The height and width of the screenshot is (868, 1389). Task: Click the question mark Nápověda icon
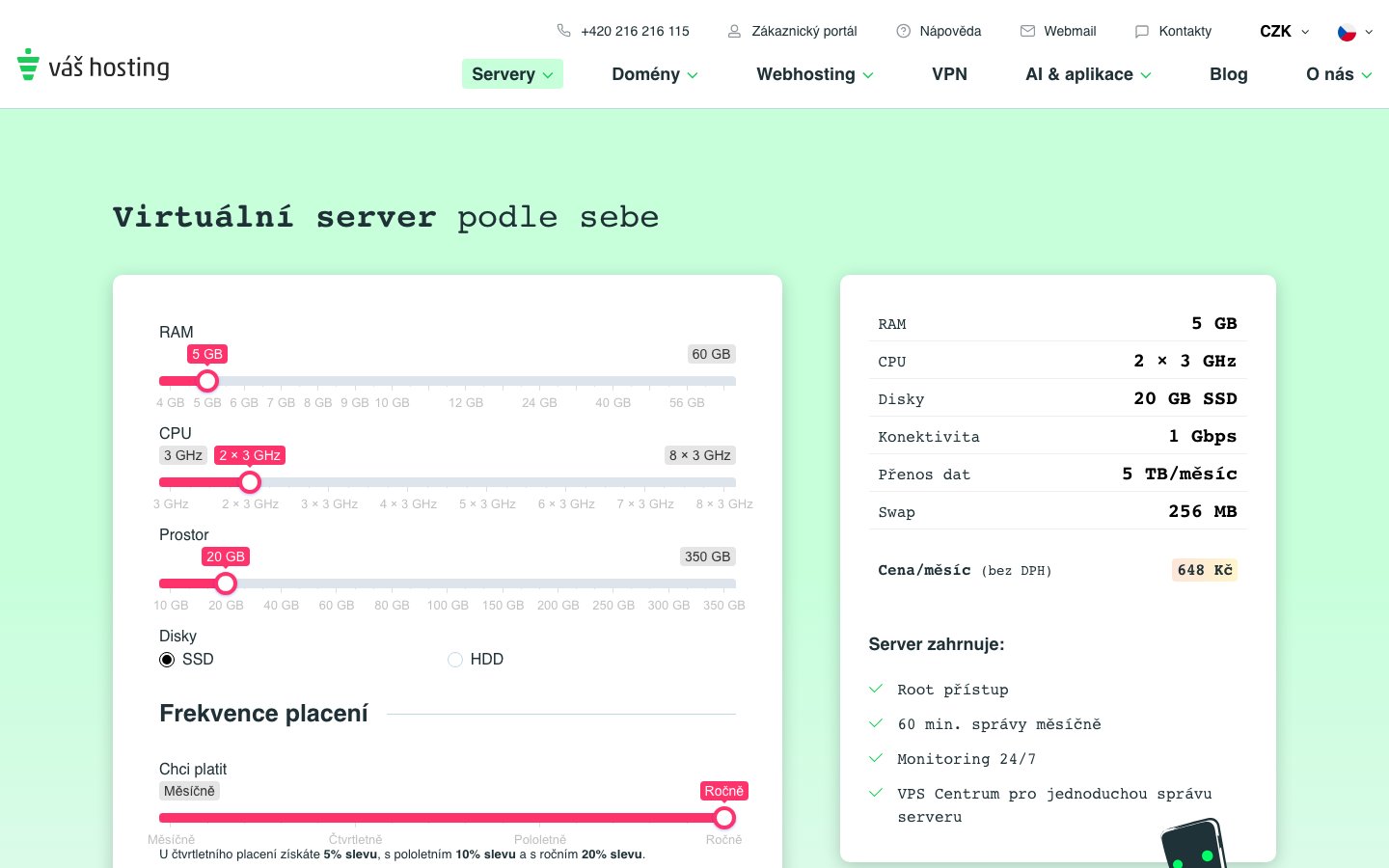coord(903,31)
